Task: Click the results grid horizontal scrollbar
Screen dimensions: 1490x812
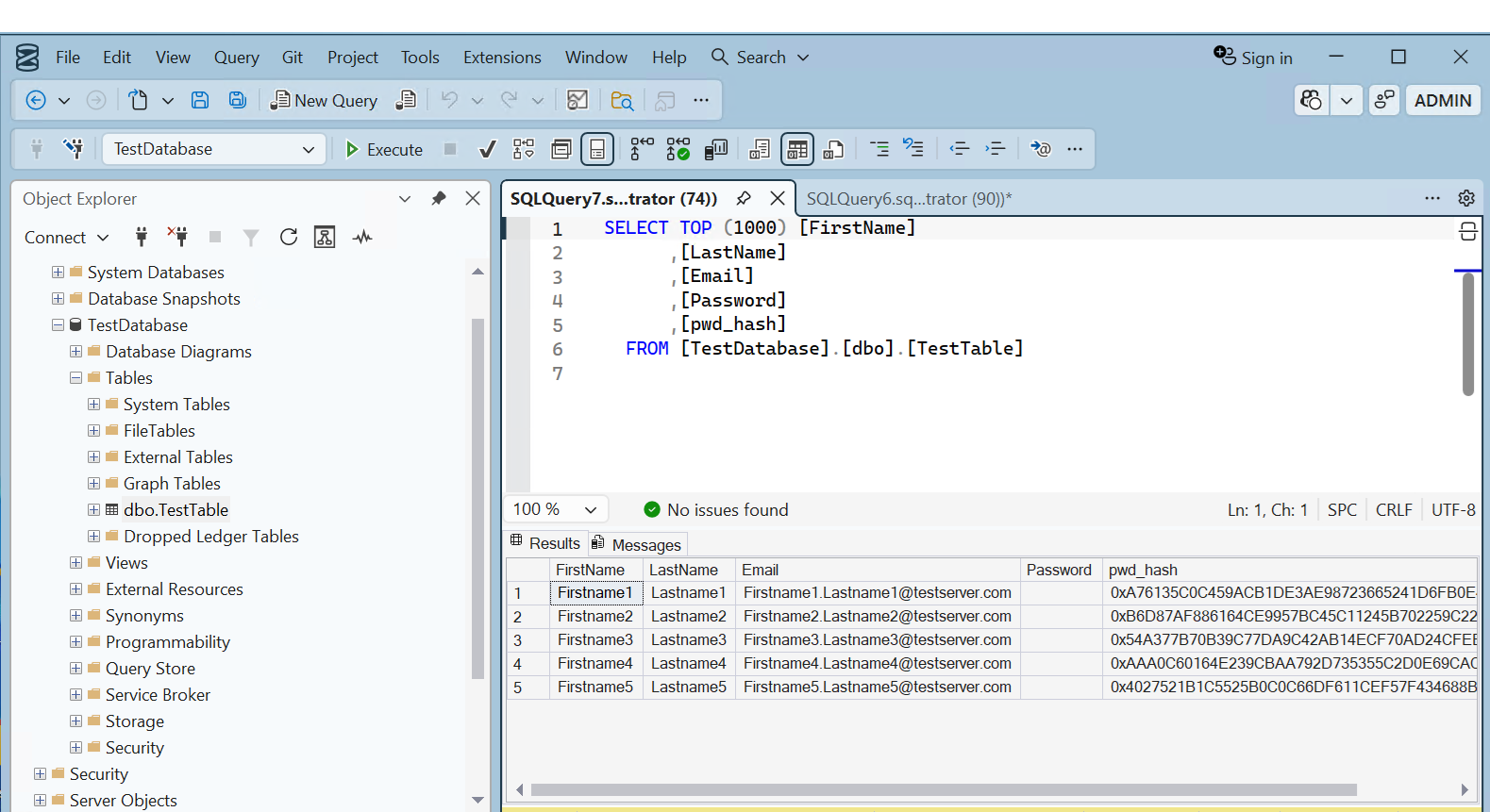Action: pyautogui.click(x=944, y=789)
